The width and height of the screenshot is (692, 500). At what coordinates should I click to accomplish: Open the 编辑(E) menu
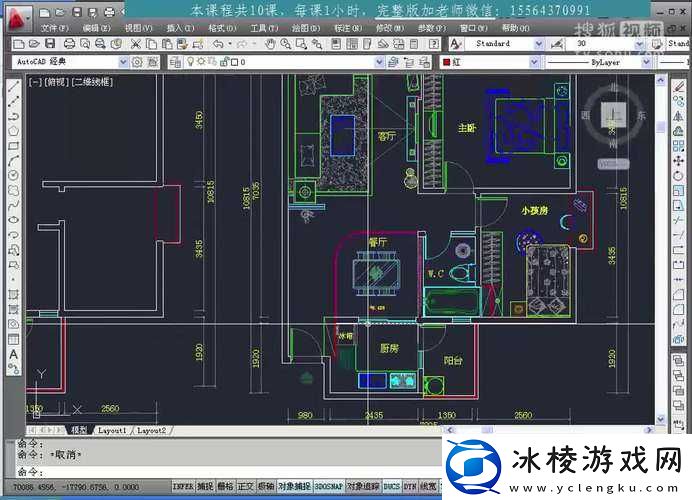point(97,28)
